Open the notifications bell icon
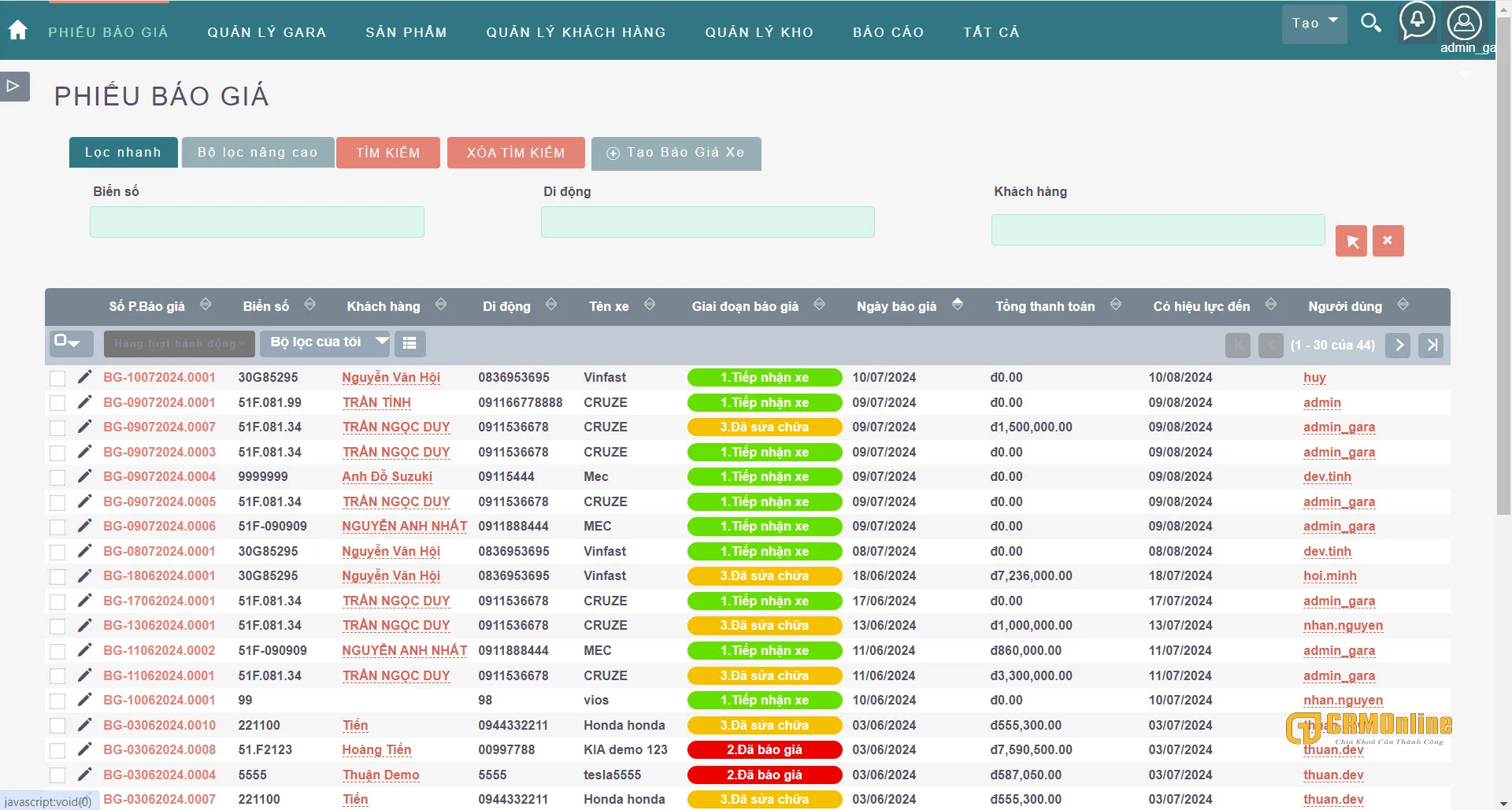The height and width of the screenshot is (810, 1512). [x=1417, y=20]
